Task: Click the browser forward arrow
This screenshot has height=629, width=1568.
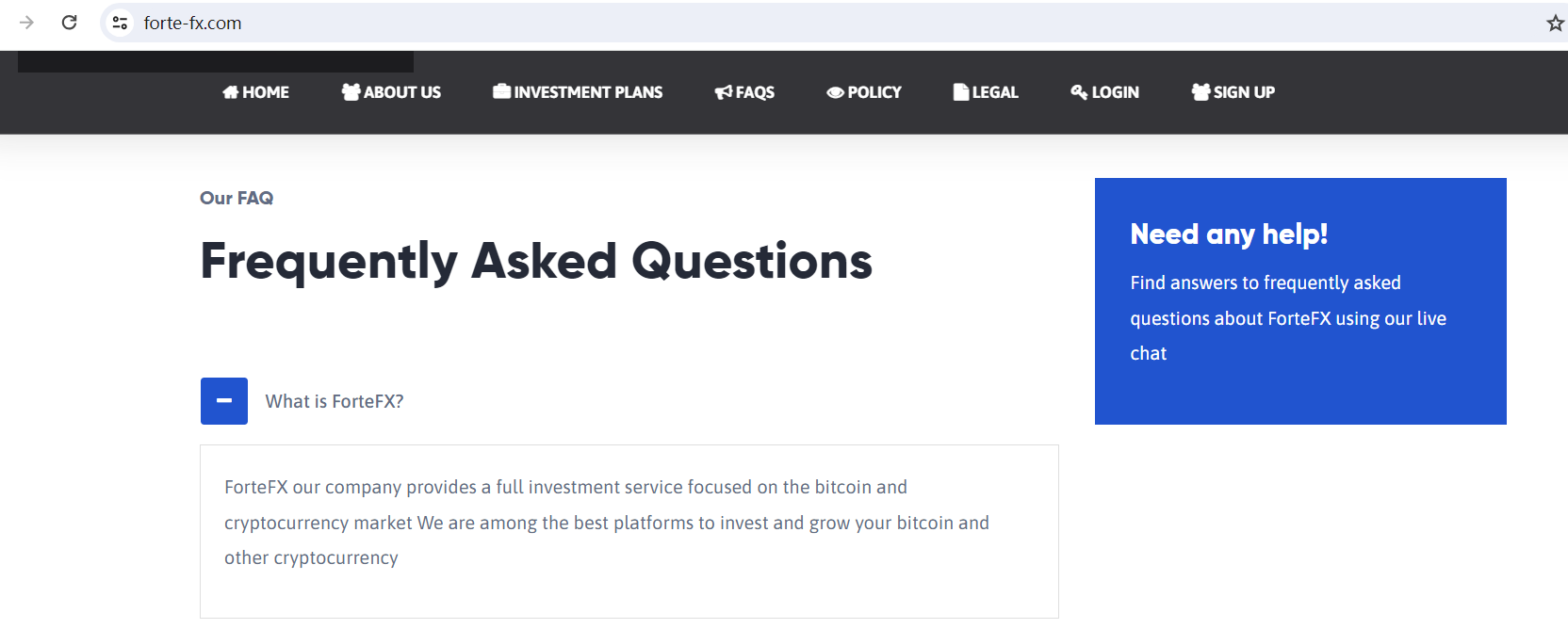Action: 26,23
